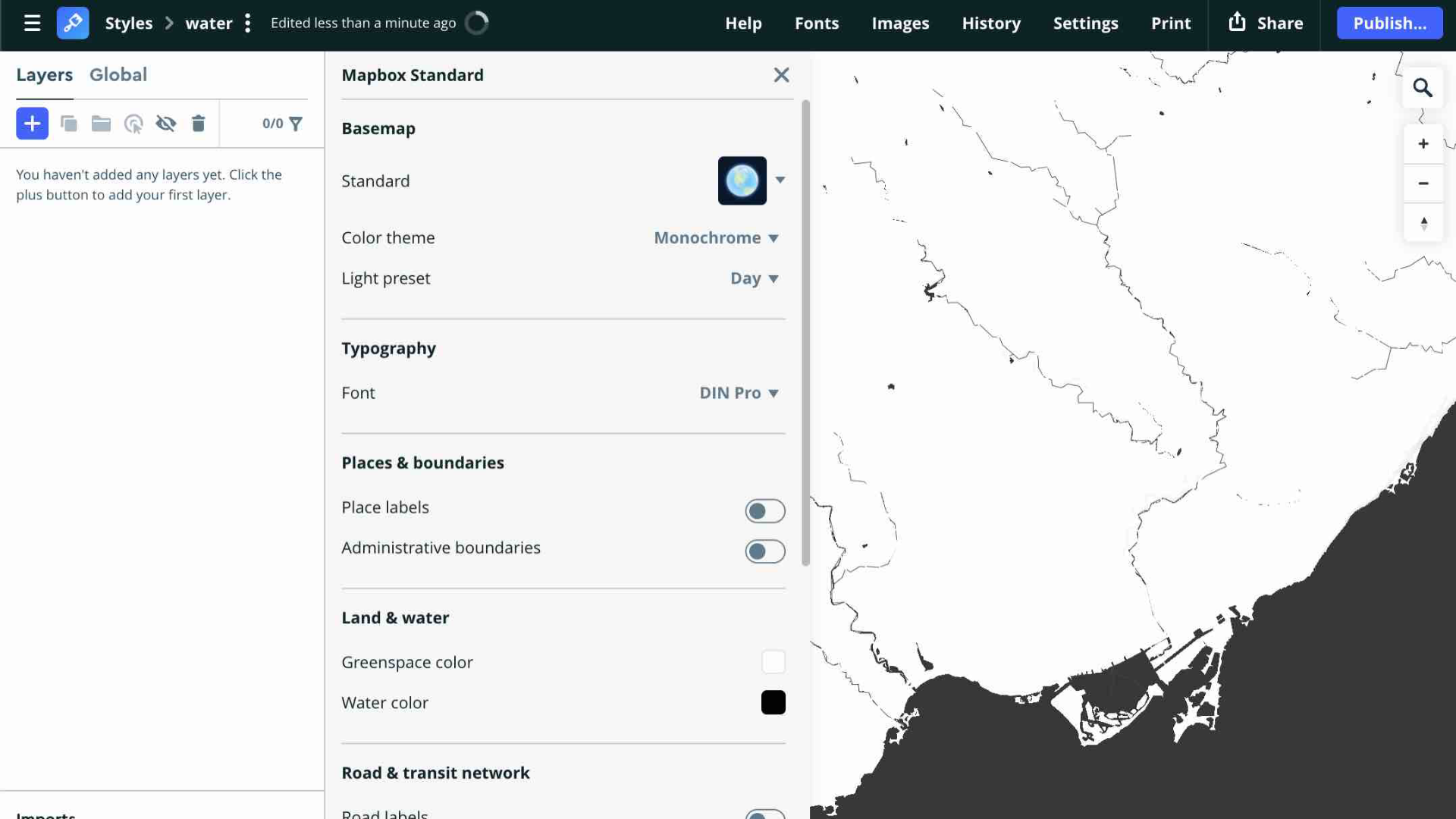Switch to the Global tab
This screenshot has height=819, width=1456.
(x=118, y=74)
